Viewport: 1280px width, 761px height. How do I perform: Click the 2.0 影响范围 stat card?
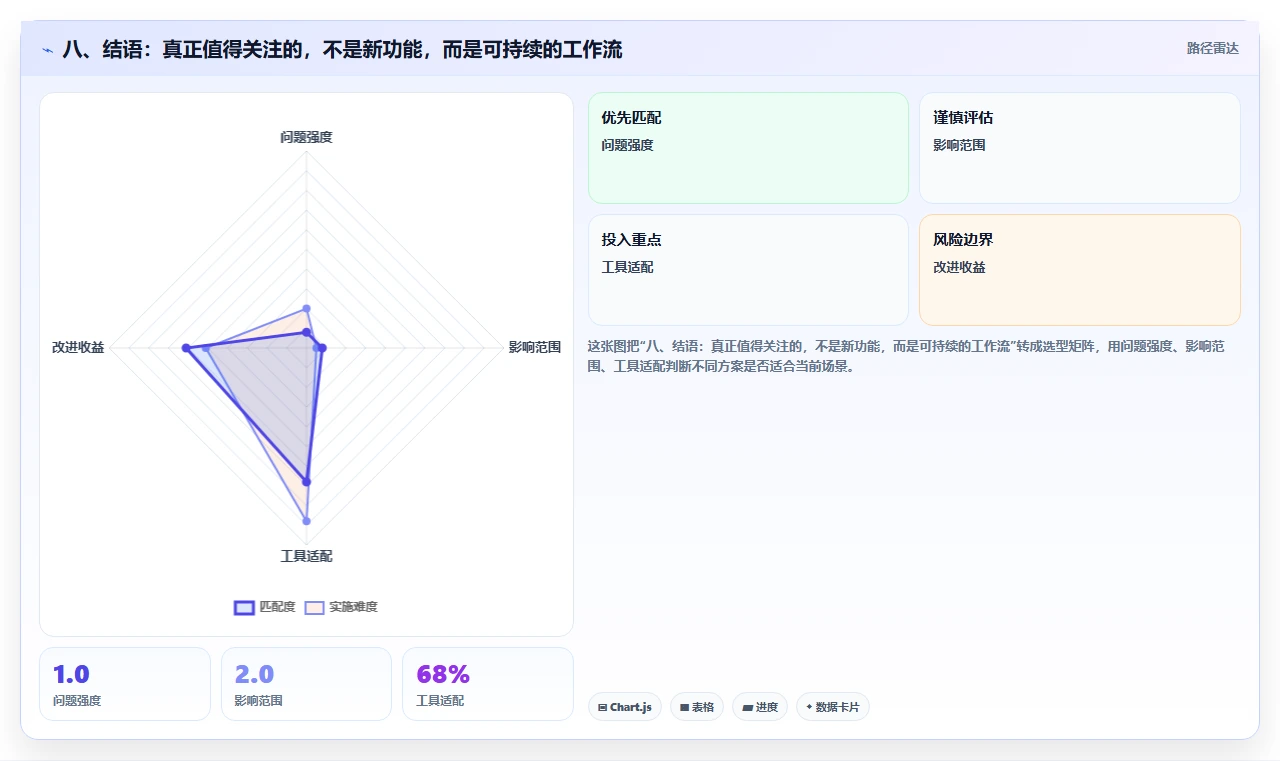point(306,684)
